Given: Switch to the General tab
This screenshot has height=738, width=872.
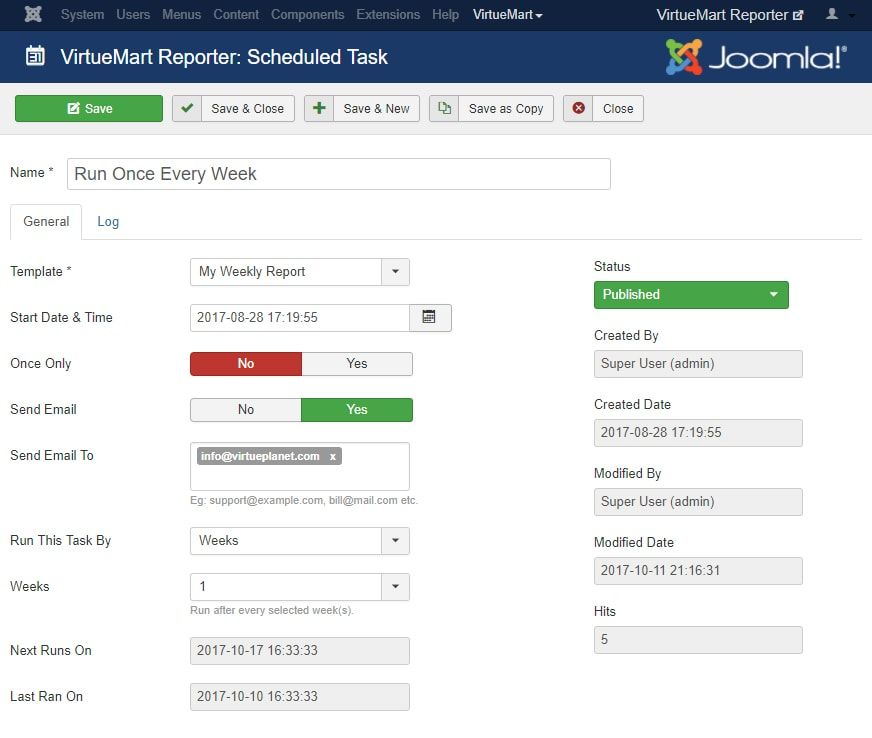Looking at the screenshot, I should click(46, 222).
